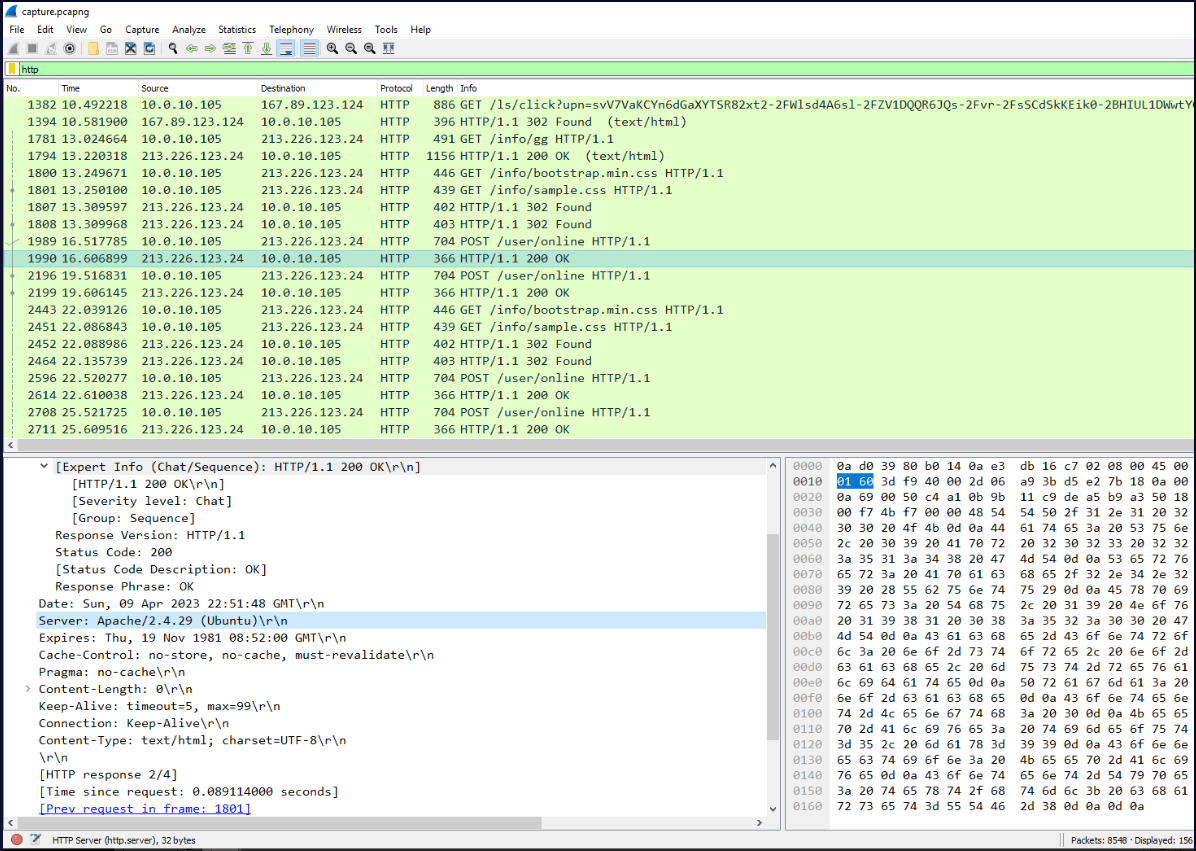Sort packets by Source column
1196x851 pixels.
[x=197, y=88]
